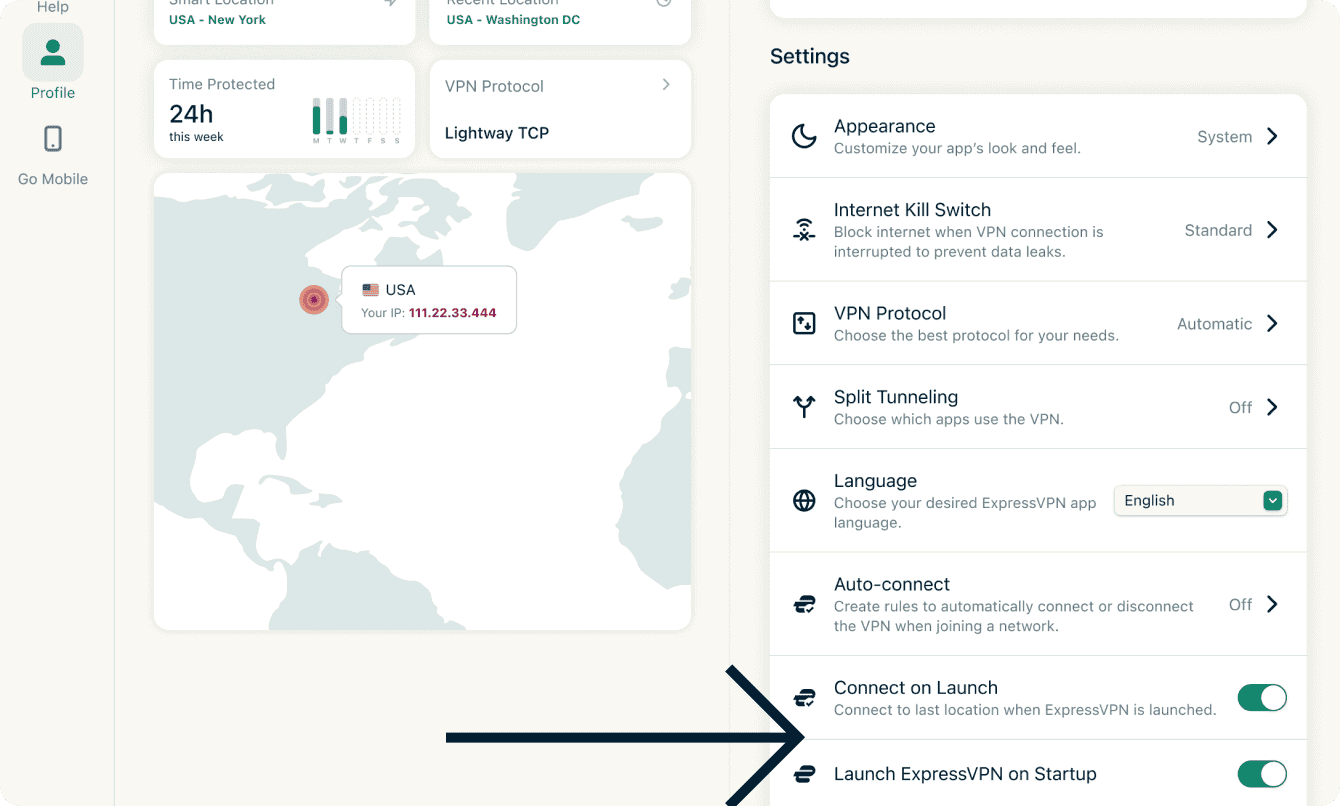Screen dimensions: 1340x806
Task: Select USA - New York smart location
Action: [284, 20]
